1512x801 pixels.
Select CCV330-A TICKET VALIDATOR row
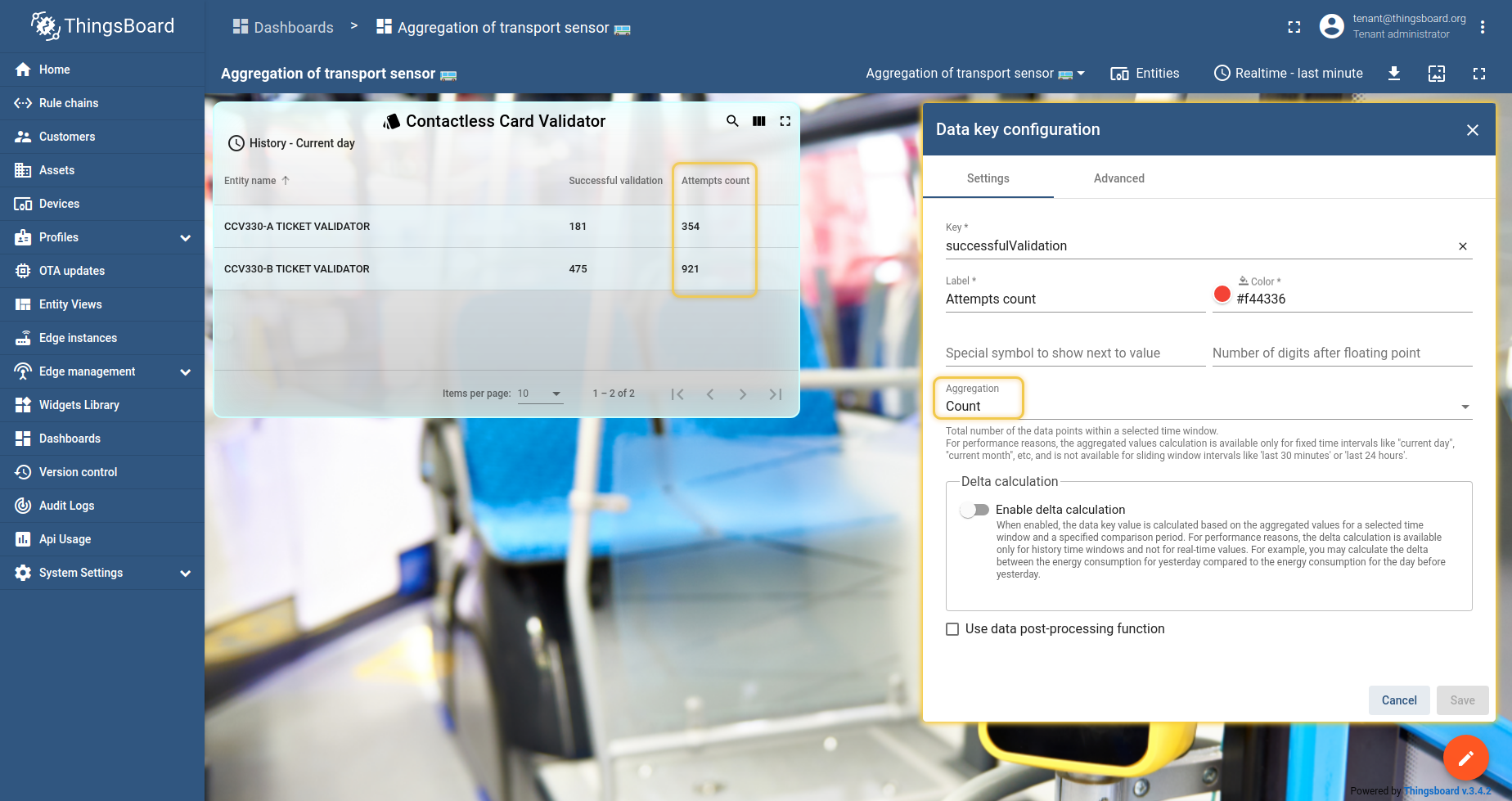click(506, 227)
